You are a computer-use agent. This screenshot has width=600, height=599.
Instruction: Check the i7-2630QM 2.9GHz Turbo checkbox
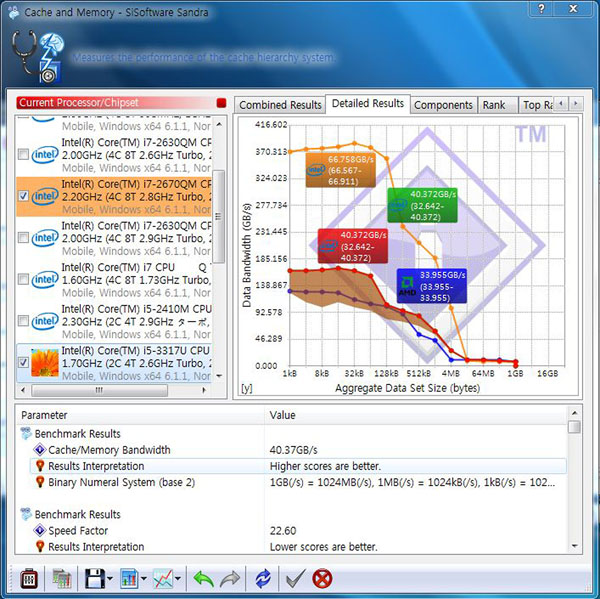[x=23, y=238]
